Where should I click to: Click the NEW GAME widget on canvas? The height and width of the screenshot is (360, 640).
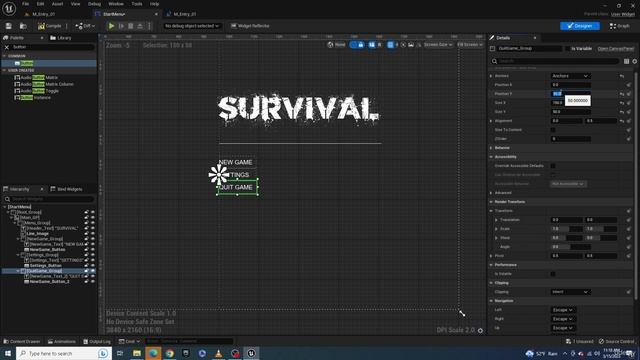(236, 162)
